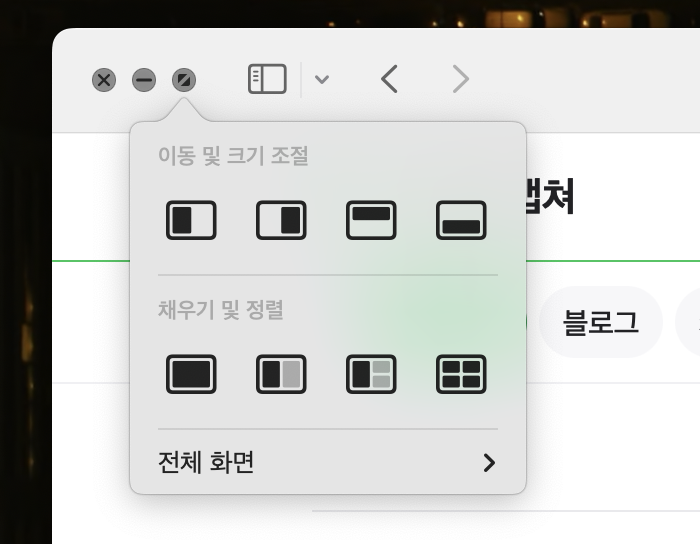Fill the entire screen with window
Screen dimensions: 700x544
point(191,374)
